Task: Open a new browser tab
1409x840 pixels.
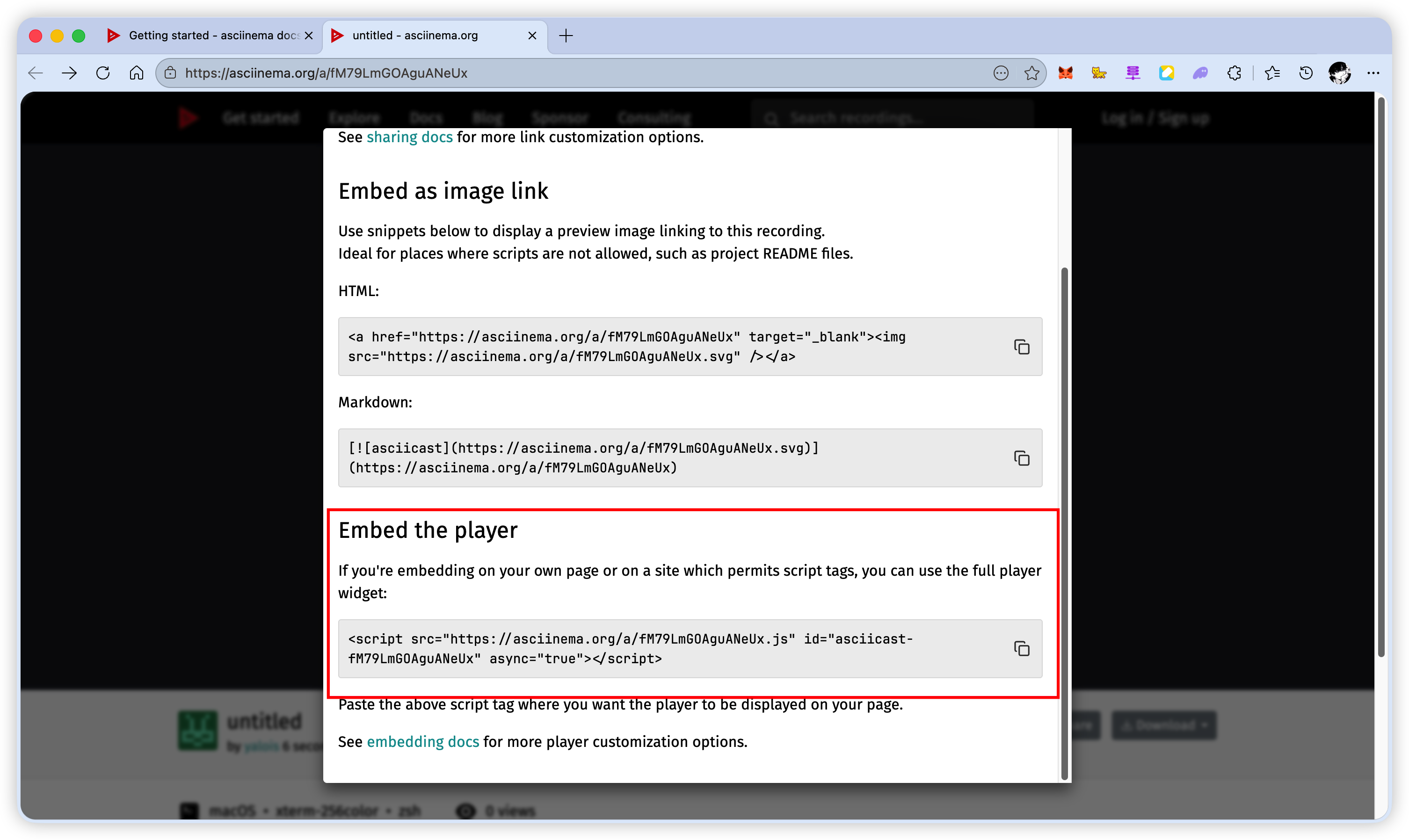Action: pos(566,36)
